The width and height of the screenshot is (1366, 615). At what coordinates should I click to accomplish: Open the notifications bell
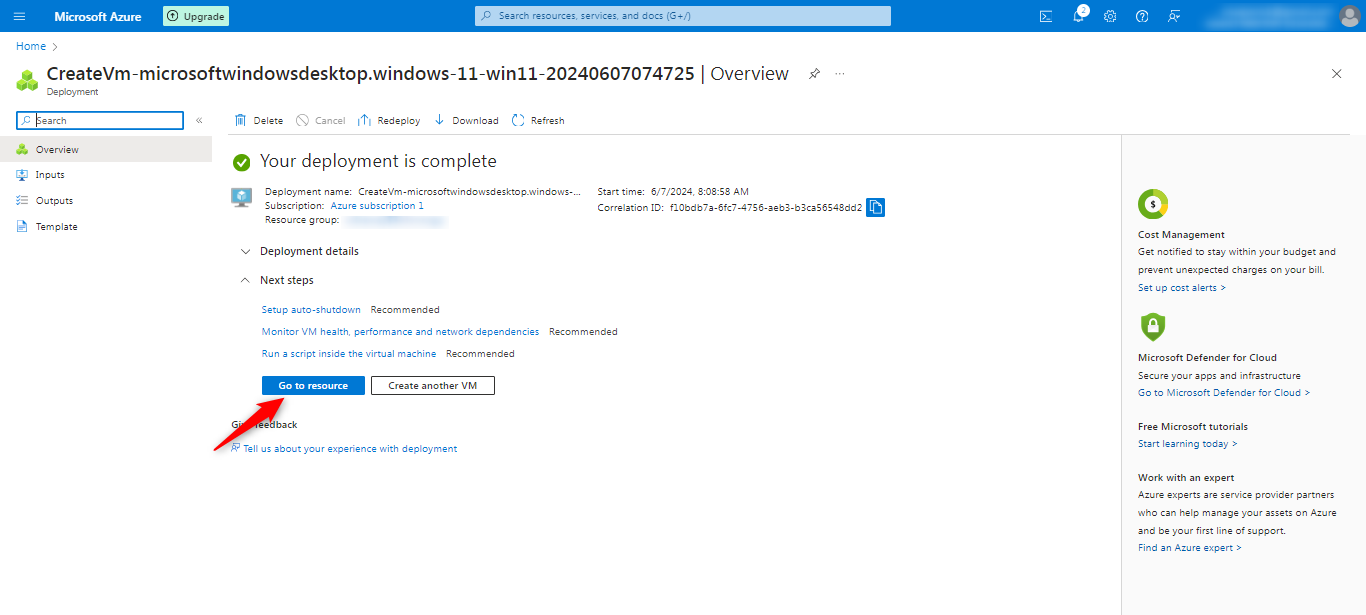point(1079,15)
